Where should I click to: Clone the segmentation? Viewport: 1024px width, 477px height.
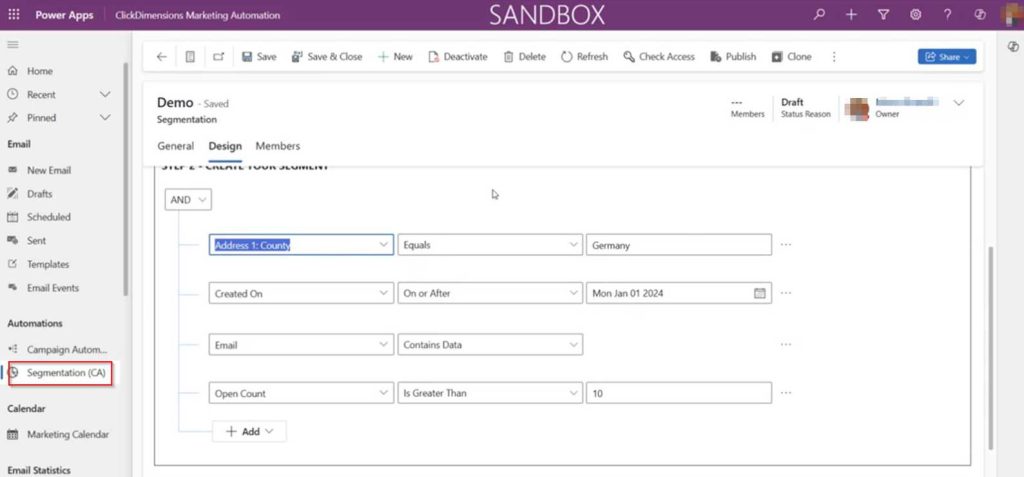792,57
